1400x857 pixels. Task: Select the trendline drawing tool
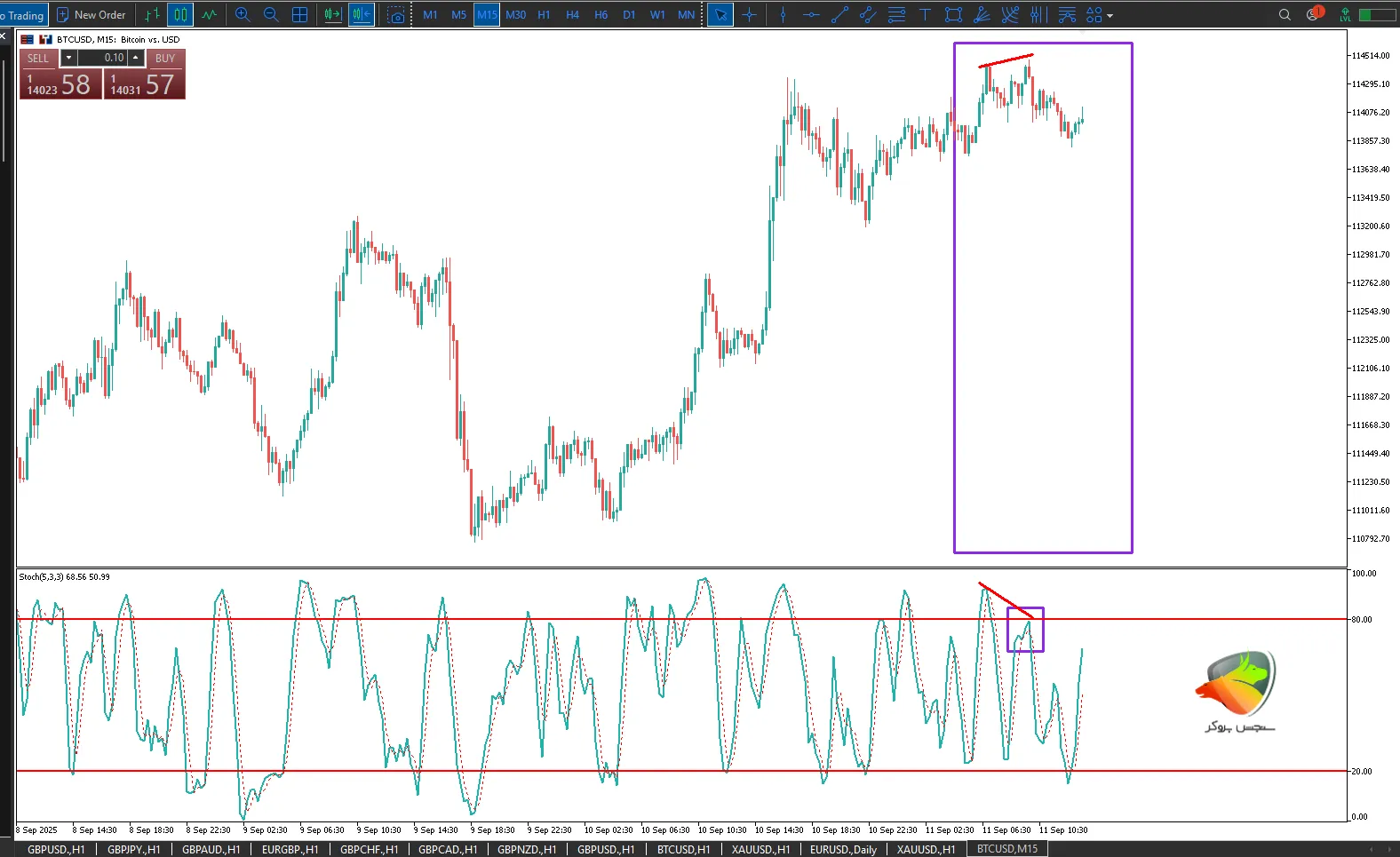[839, 15]
